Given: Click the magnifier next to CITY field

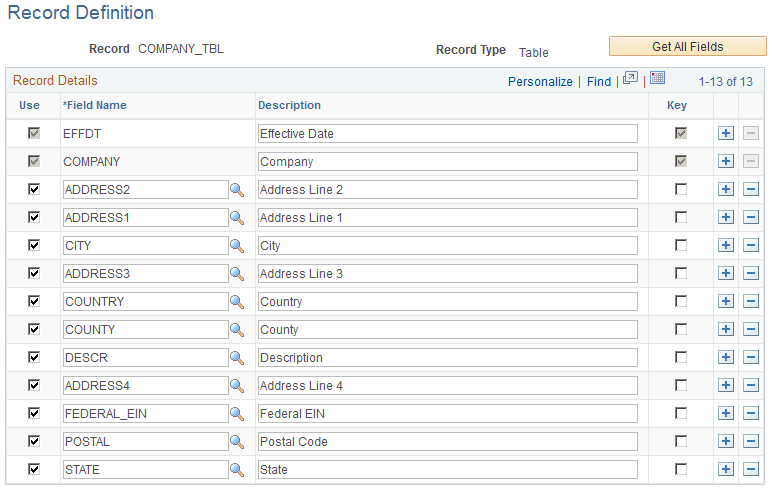Looking at the screenshot, I should pos(237,246).
